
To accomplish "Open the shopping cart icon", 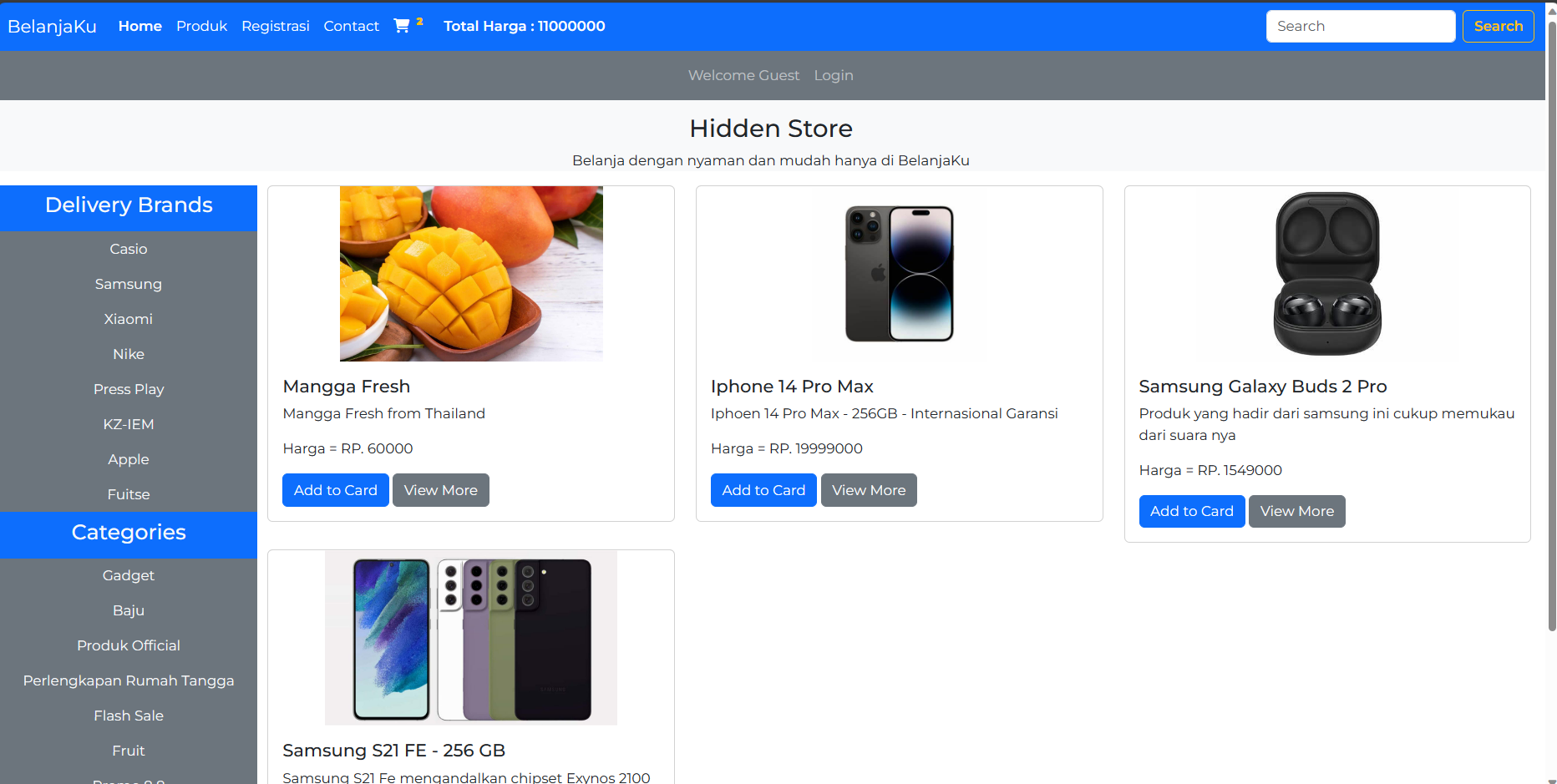I will [x=402, y=26].
